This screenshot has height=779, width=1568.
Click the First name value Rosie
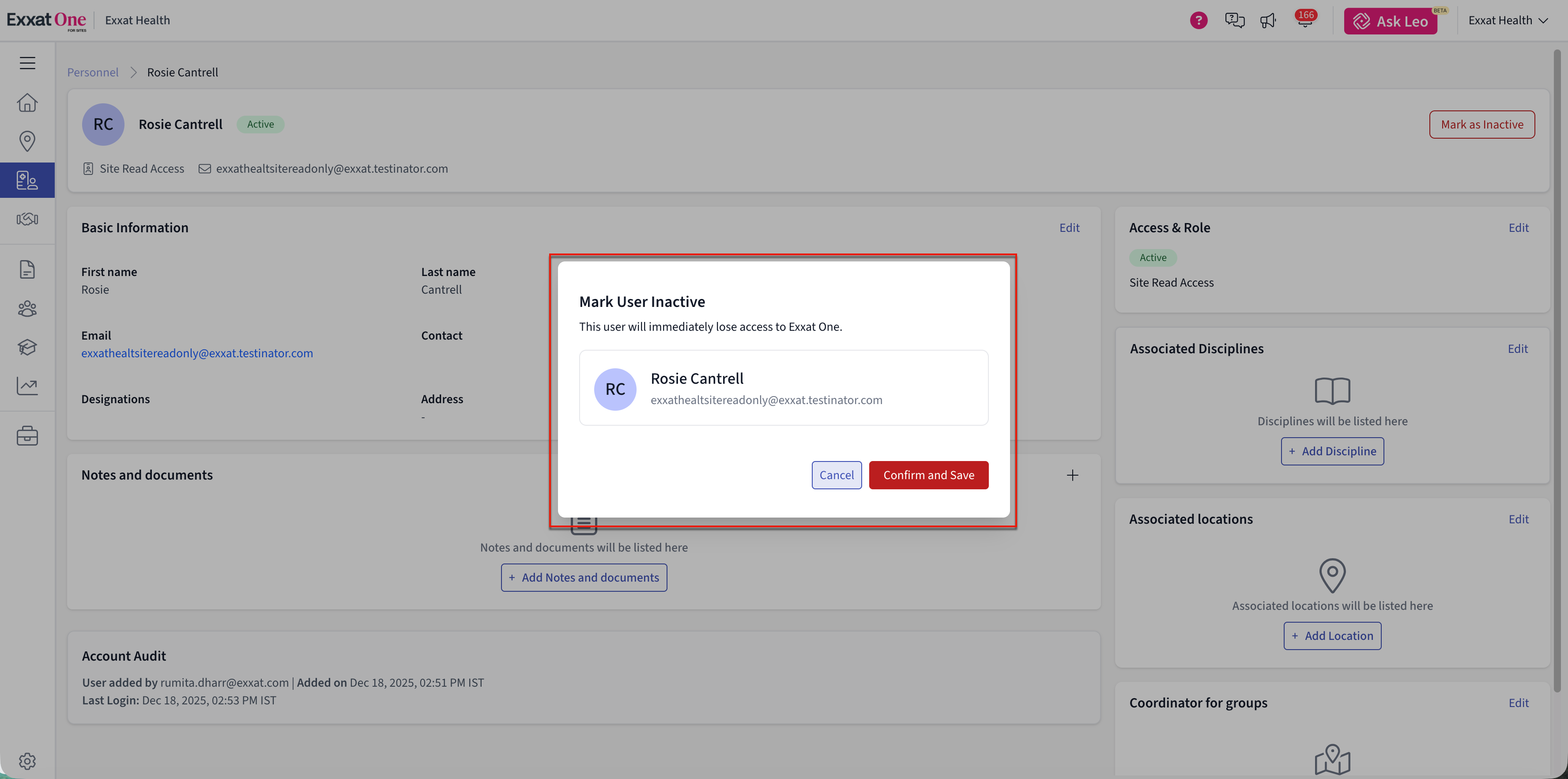(95, 290)
